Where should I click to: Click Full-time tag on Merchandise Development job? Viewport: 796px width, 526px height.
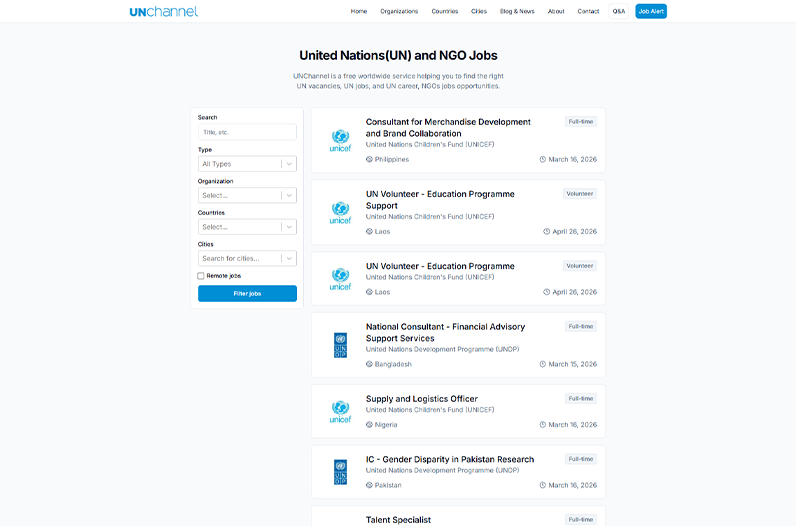(581, 121)
